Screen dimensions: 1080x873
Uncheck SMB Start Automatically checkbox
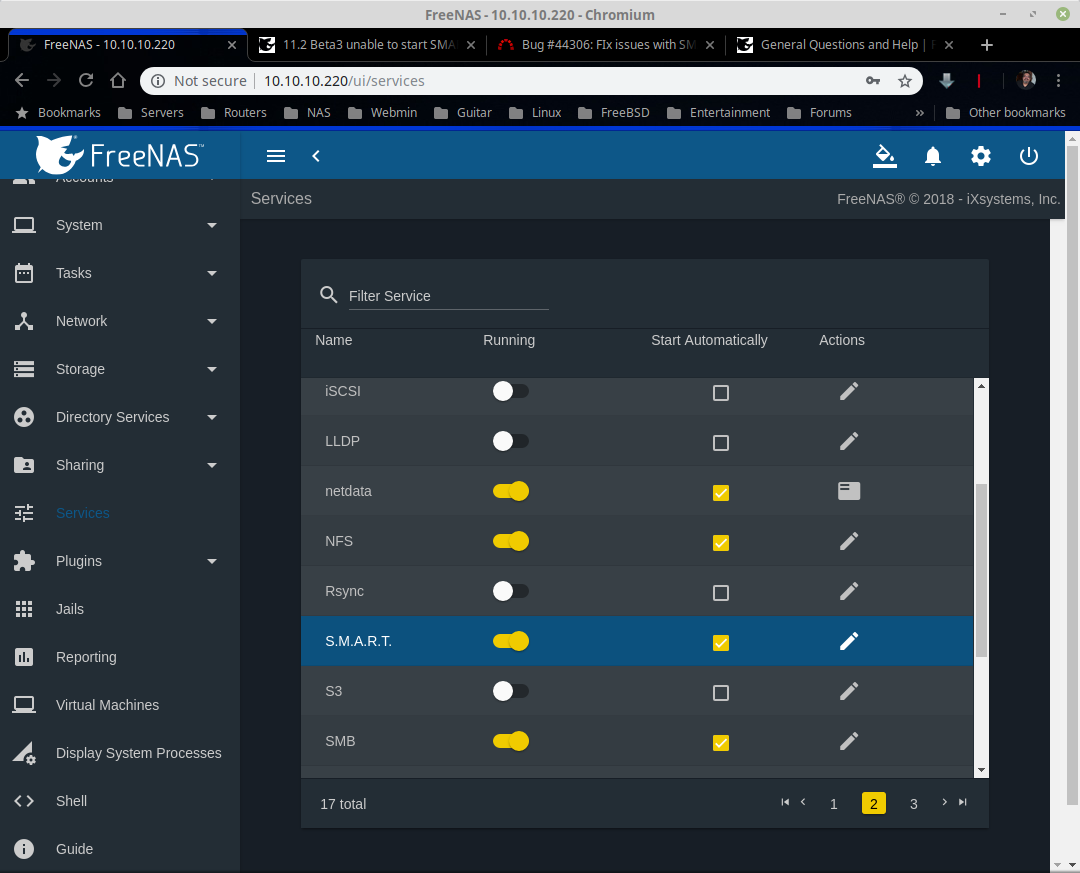[720, 743]
